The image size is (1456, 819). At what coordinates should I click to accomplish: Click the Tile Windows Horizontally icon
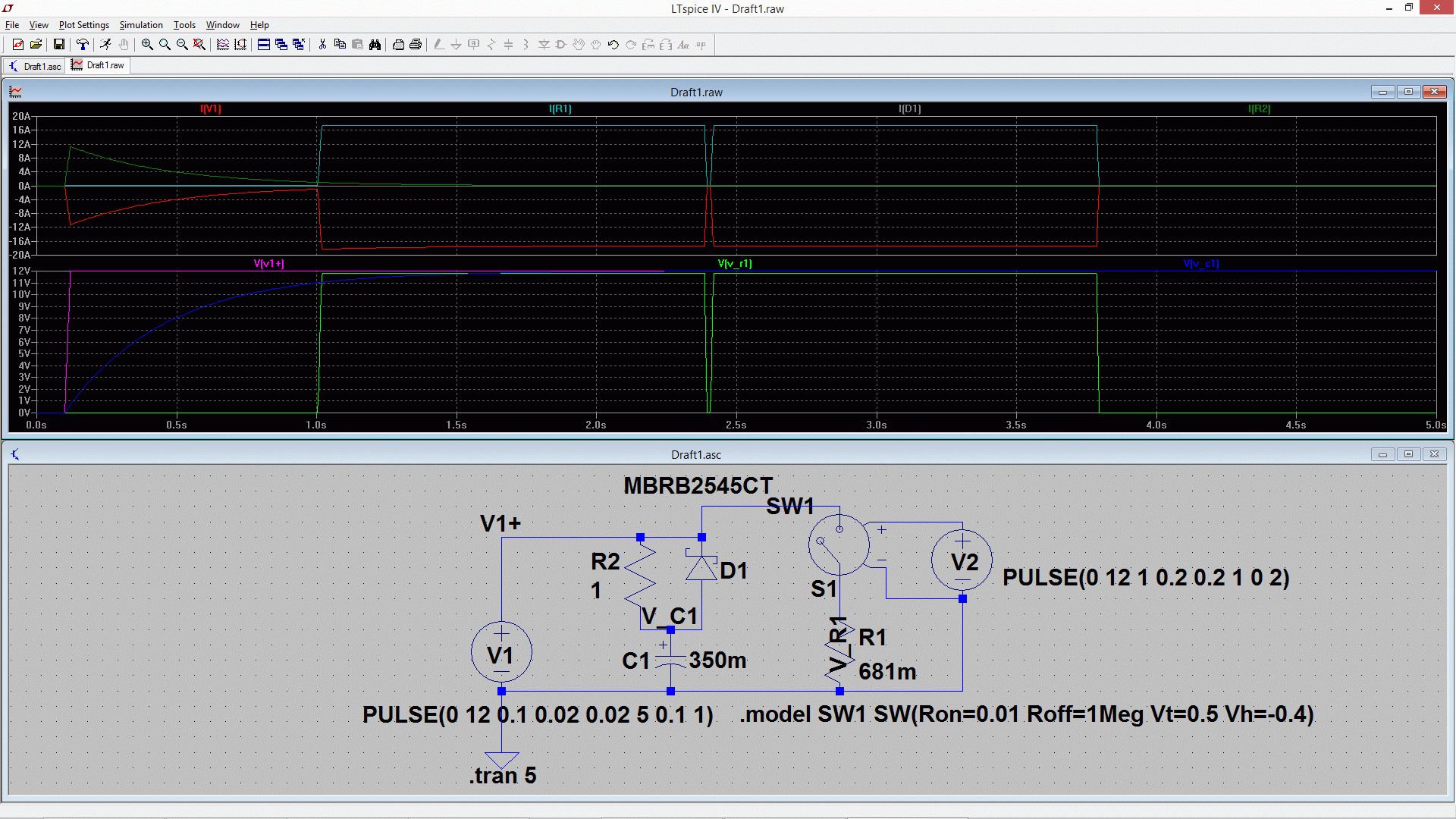pos(263,45)
